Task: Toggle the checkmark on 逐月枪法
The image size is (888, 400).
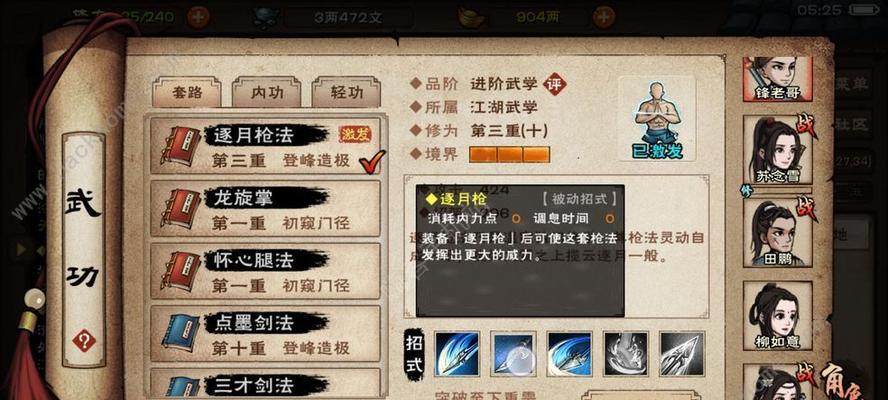Action: 372,161
